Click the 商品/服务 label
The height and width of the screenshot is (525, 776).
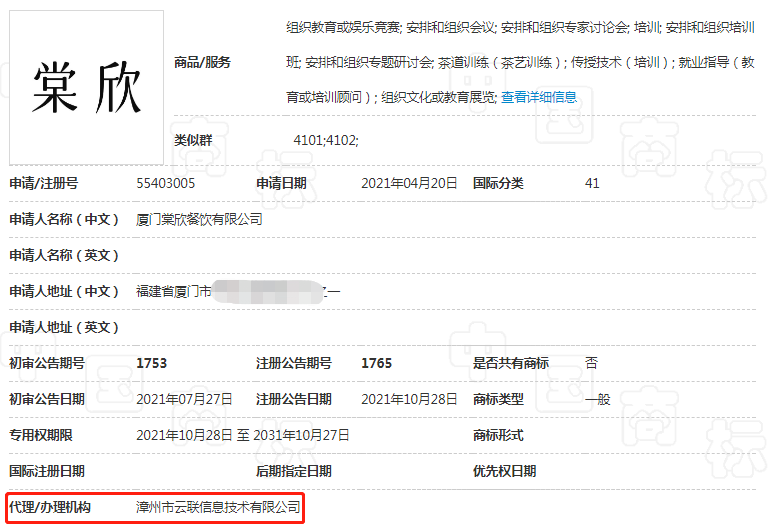click(x=202, y=62)
